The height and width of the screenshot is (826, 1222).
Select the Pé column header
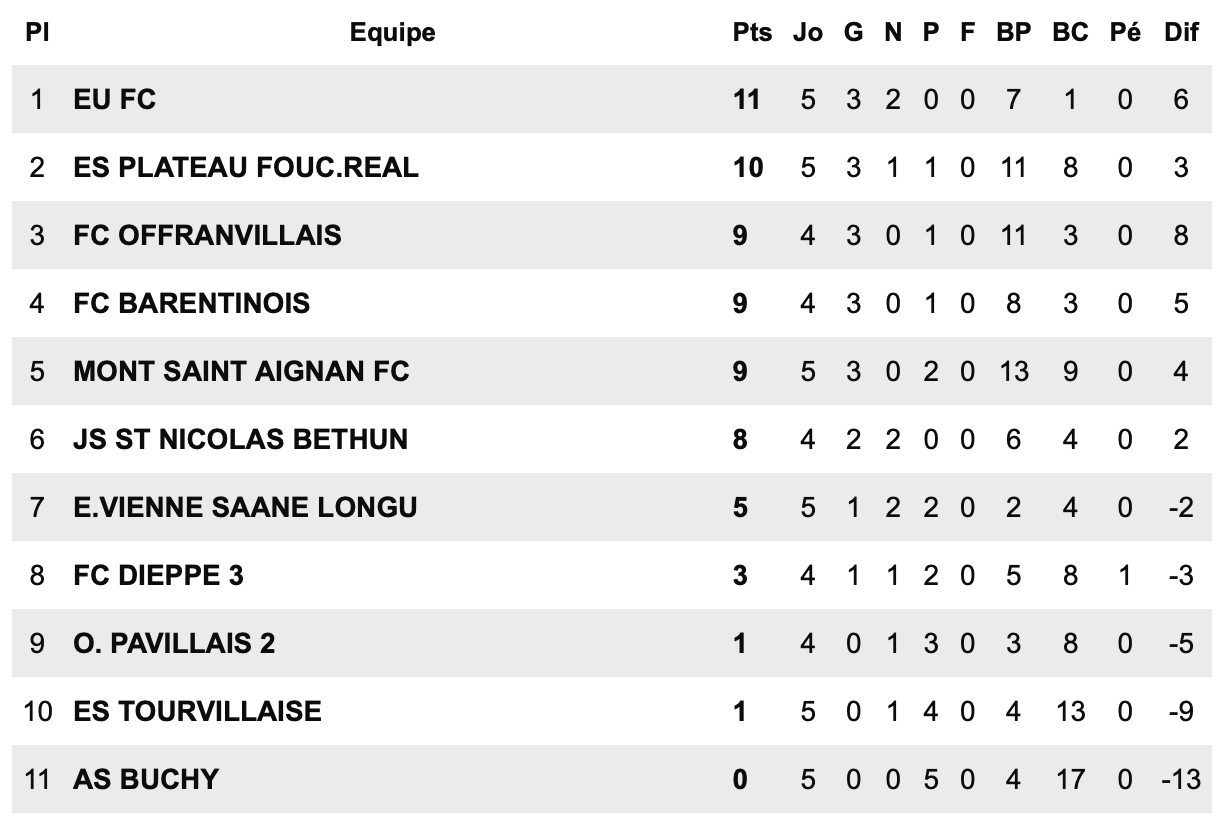[1125, 32]
